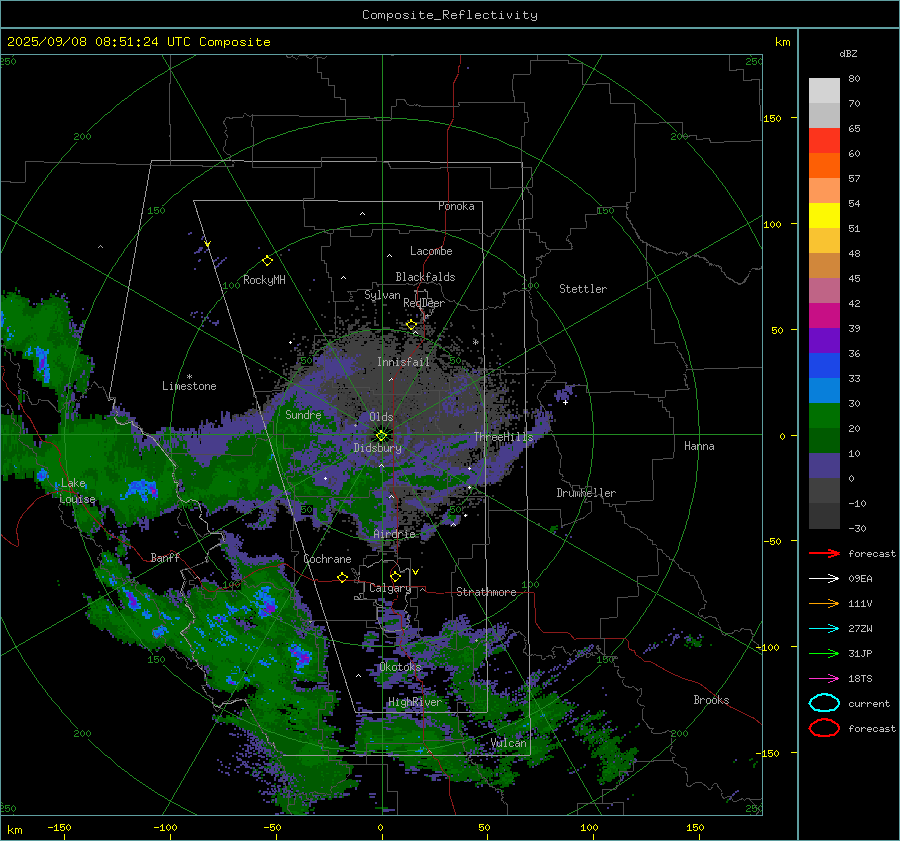Click the orange 111V arrow in the legend
Image resolution: width=900 pixels, height=841 pixels.
[x=824, y=603]
